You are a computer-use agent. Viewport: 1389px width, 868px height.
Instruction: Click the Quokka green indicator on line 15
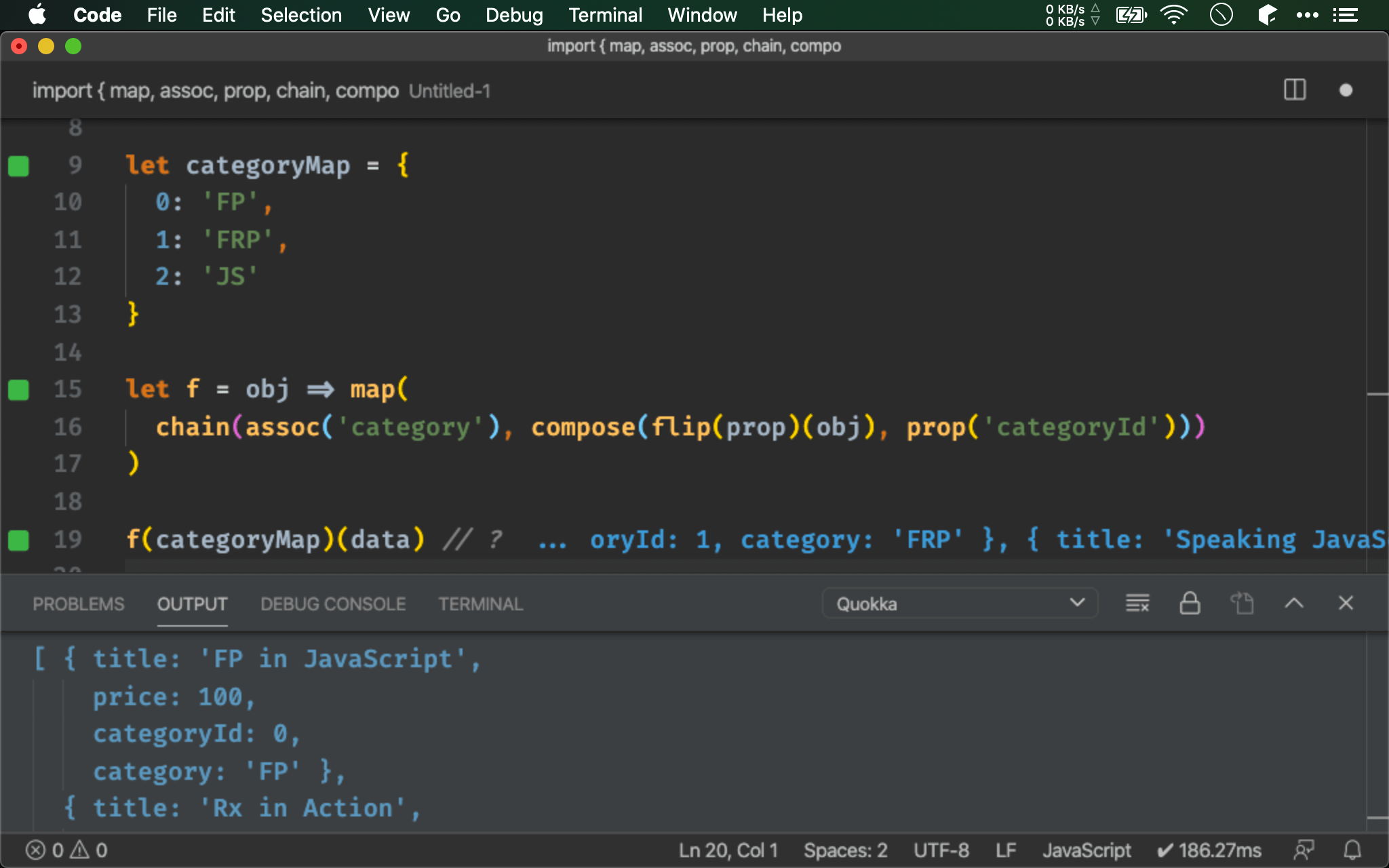point(18,389)
